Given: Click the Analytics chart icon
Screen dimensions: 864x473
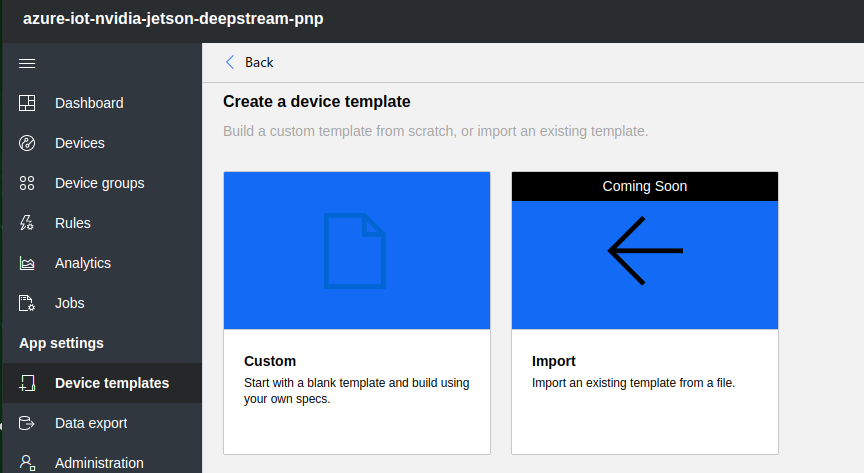Looking at the screenshot, I should pos(27,264).
